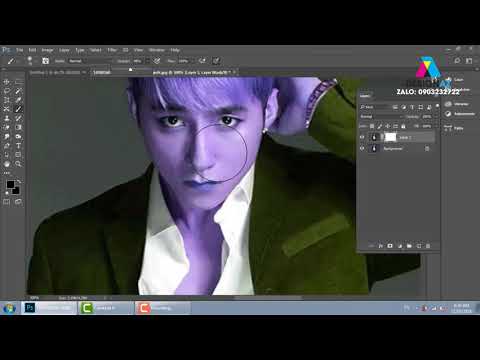Screen dimensions: 480x360
Task: Toggle Quick Mask mode
Action: [x=6, y=202]
